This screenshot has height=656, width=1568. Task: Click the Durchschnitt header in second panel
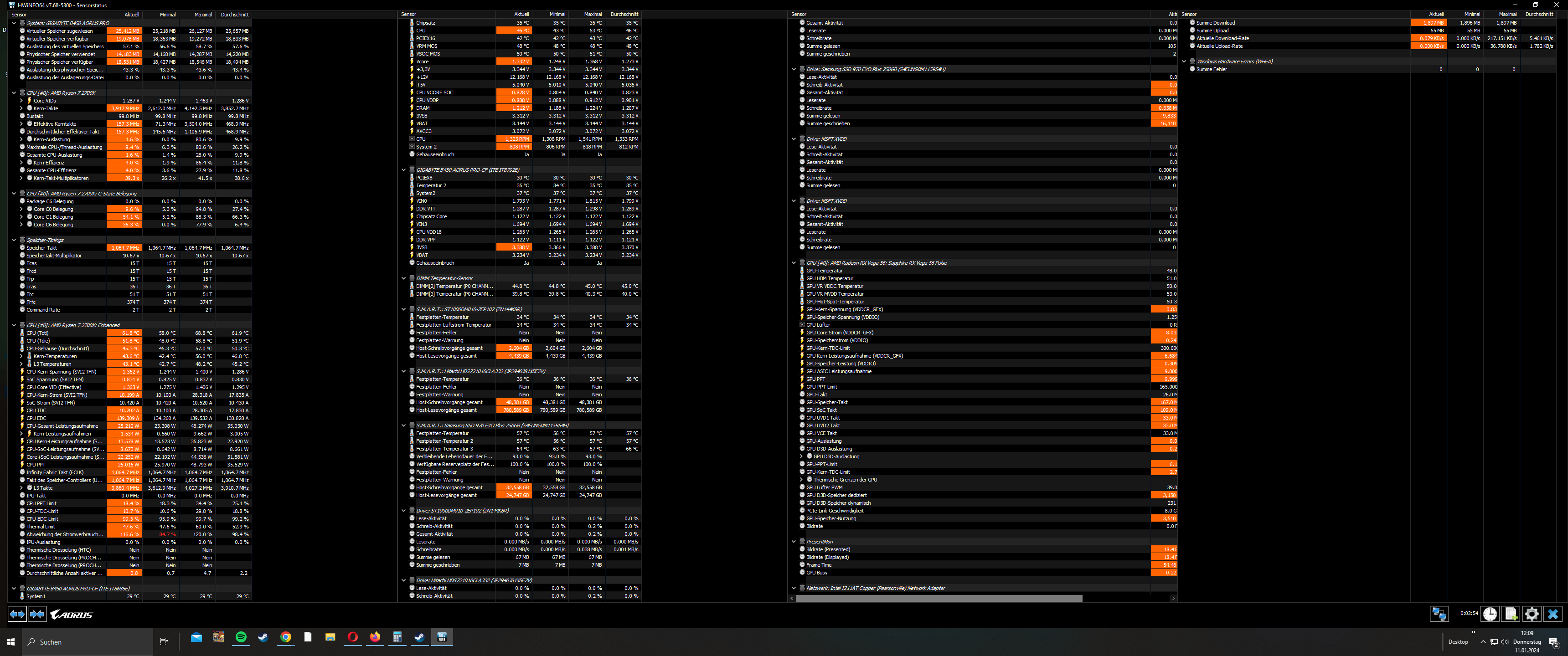[624, 14]
